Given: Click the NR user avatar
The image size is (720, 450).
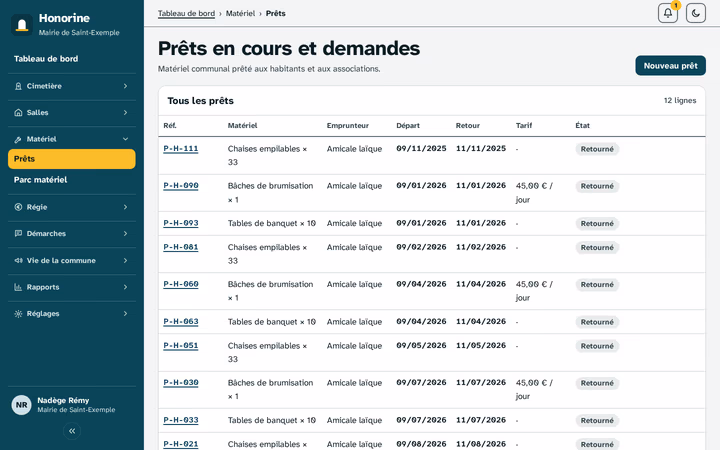Looking at the screenshot, I should [x=22, y=405].
